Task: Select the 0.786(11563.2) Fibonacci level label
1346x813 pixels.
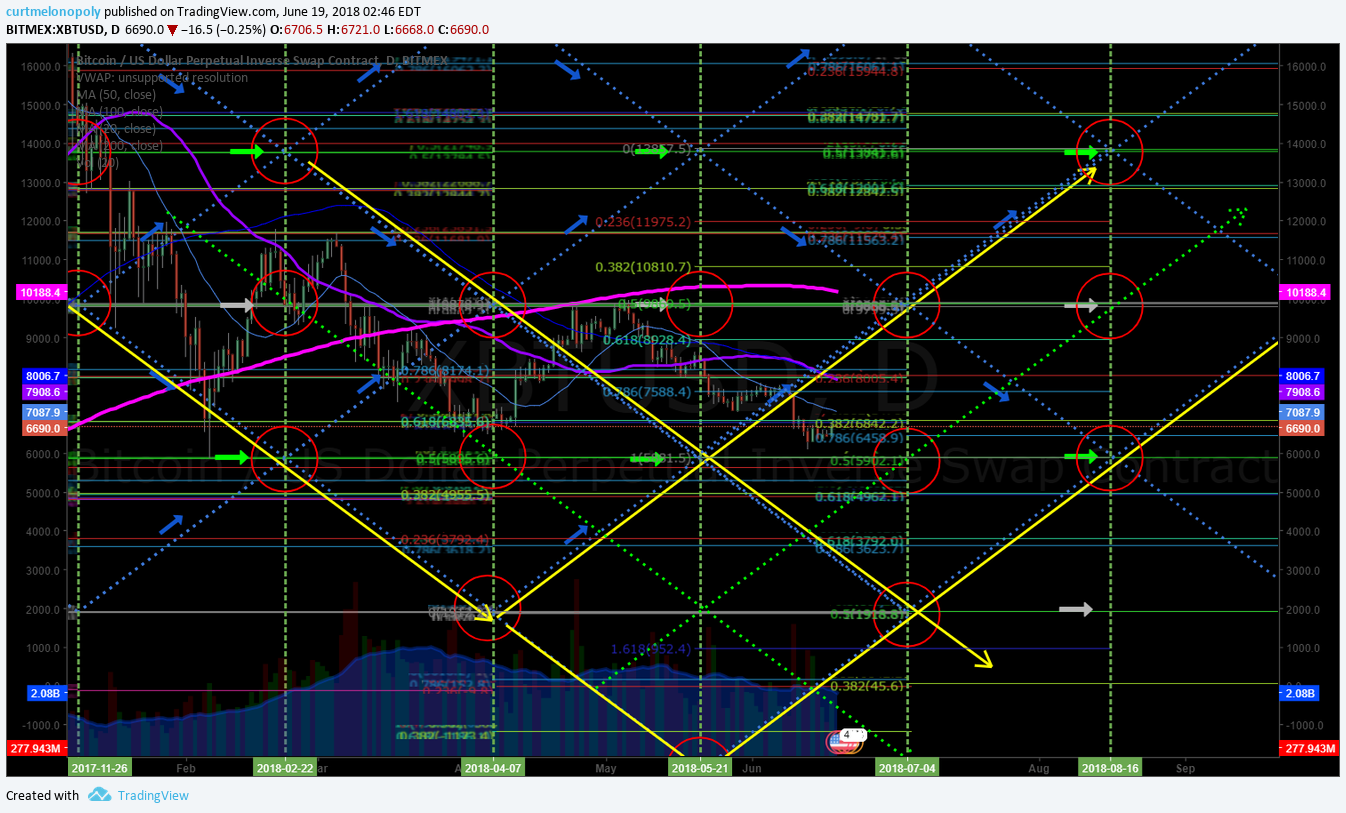Action: coord(855,240)
